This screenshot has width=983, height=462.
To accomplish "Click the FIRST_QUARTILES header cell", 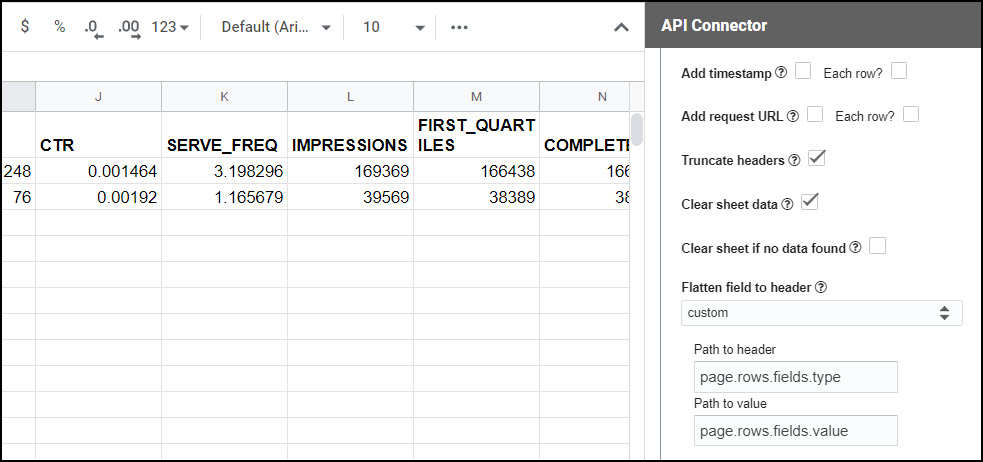I will [476, 134].
